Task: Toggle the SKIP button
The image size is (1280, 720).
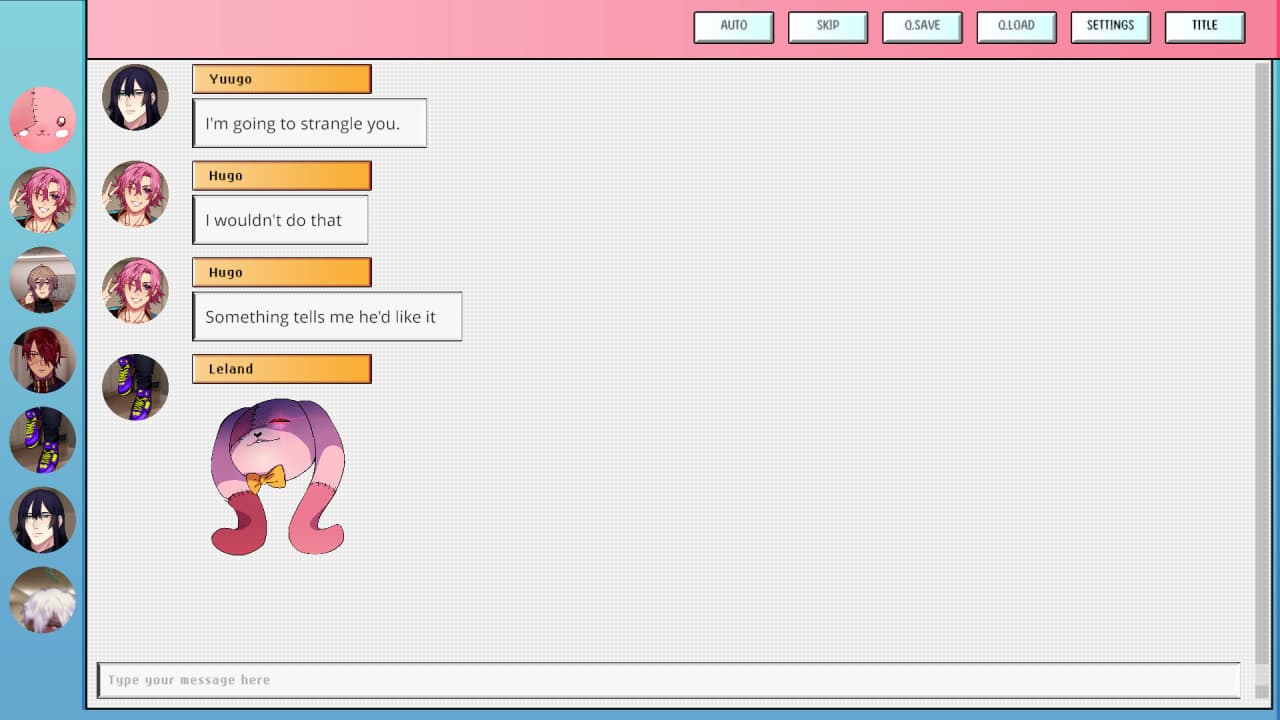Action: click(x=827, y=27)
